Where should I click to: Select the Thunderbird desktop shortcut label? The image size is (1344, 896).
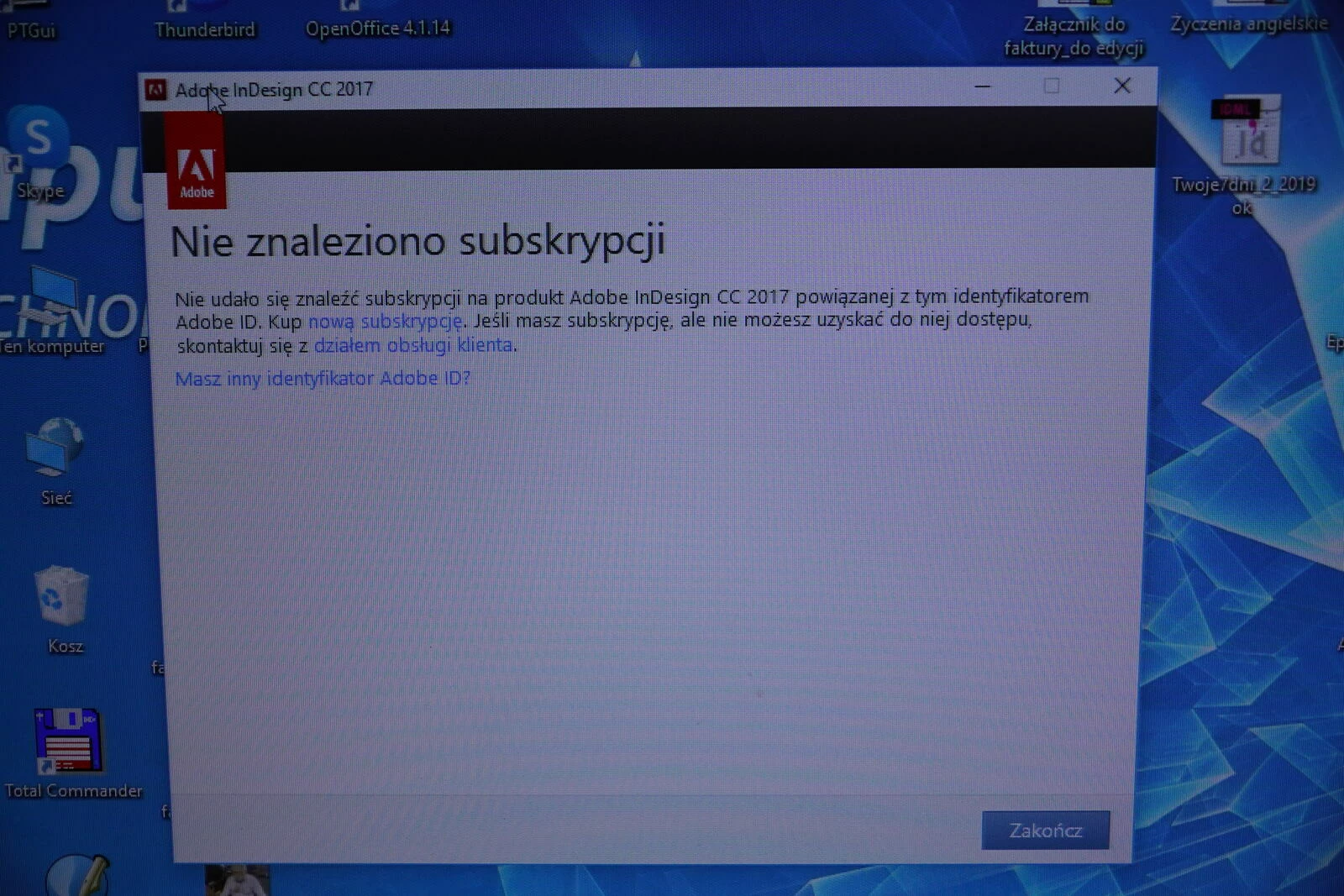click(x=205, y=29)
